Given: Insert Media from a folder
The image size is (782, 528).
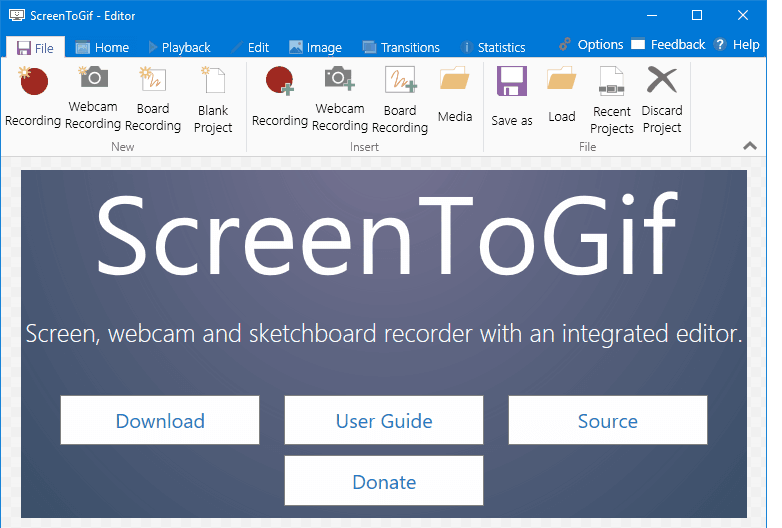Looking at the screenshot, I should (x=455, y=95).
